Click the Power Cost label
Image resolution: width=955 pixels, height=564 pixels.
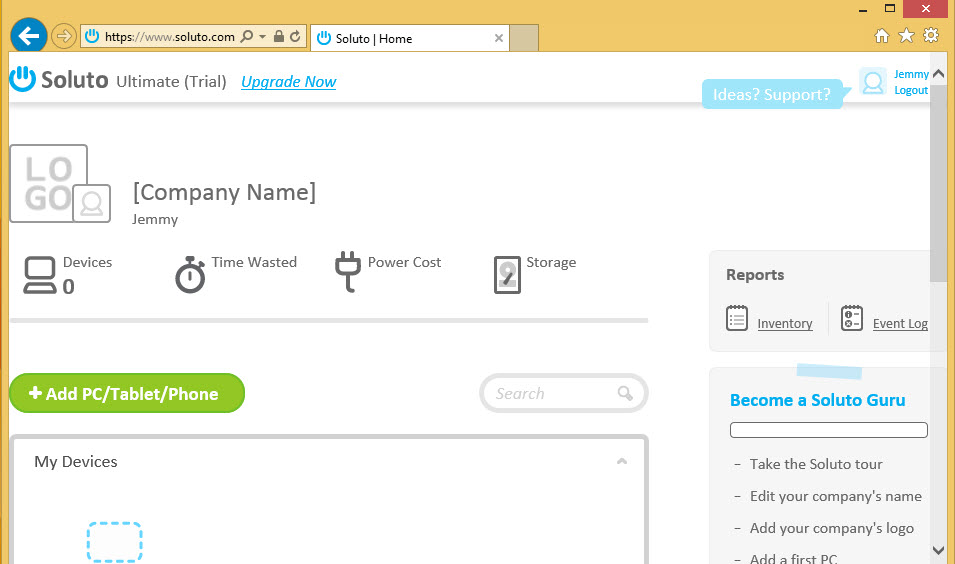[404, 263]
